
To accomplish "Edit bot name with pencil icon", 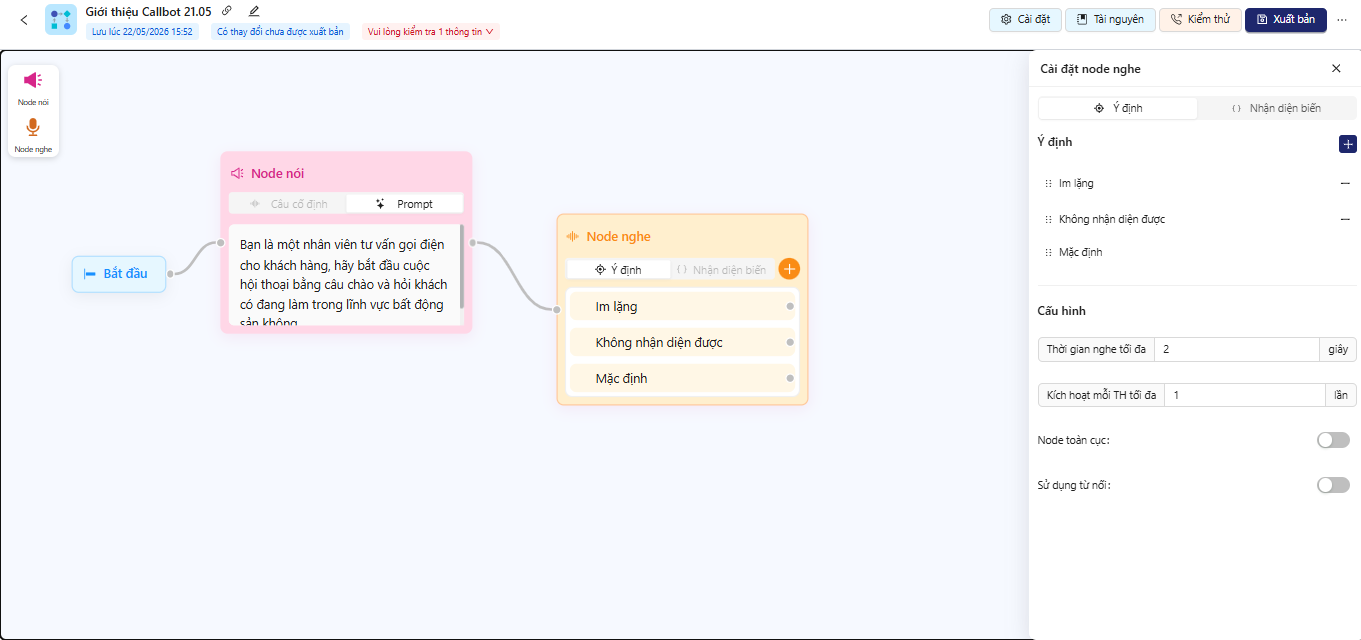I will [254, 11].
